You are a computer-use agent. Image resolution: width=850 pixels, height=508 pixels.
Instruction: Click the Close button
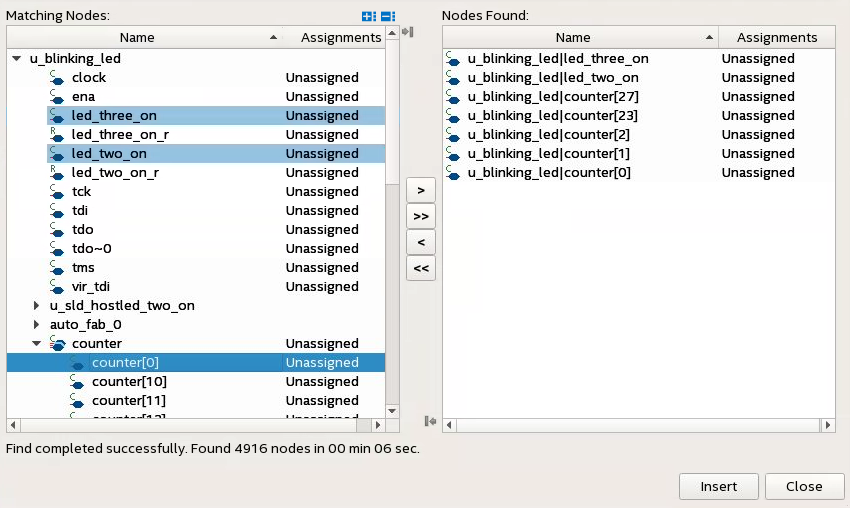(804, 487)
